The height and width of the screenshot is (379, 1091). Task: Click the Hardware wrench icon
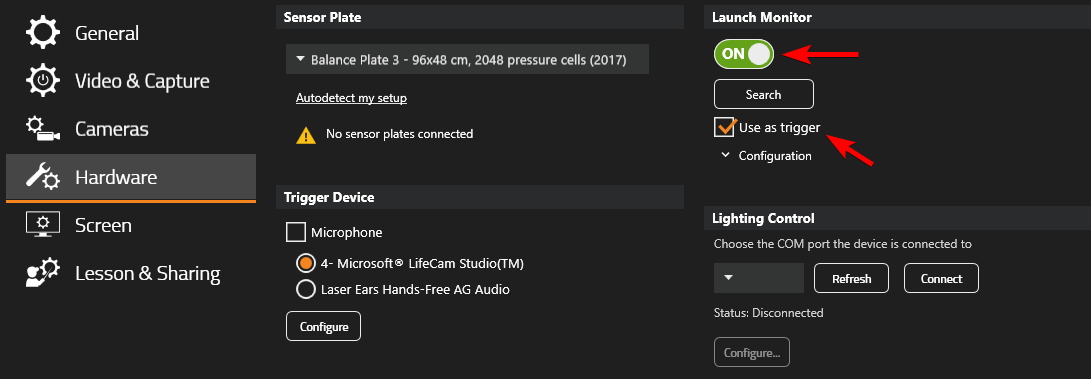[x=42, y=177]
